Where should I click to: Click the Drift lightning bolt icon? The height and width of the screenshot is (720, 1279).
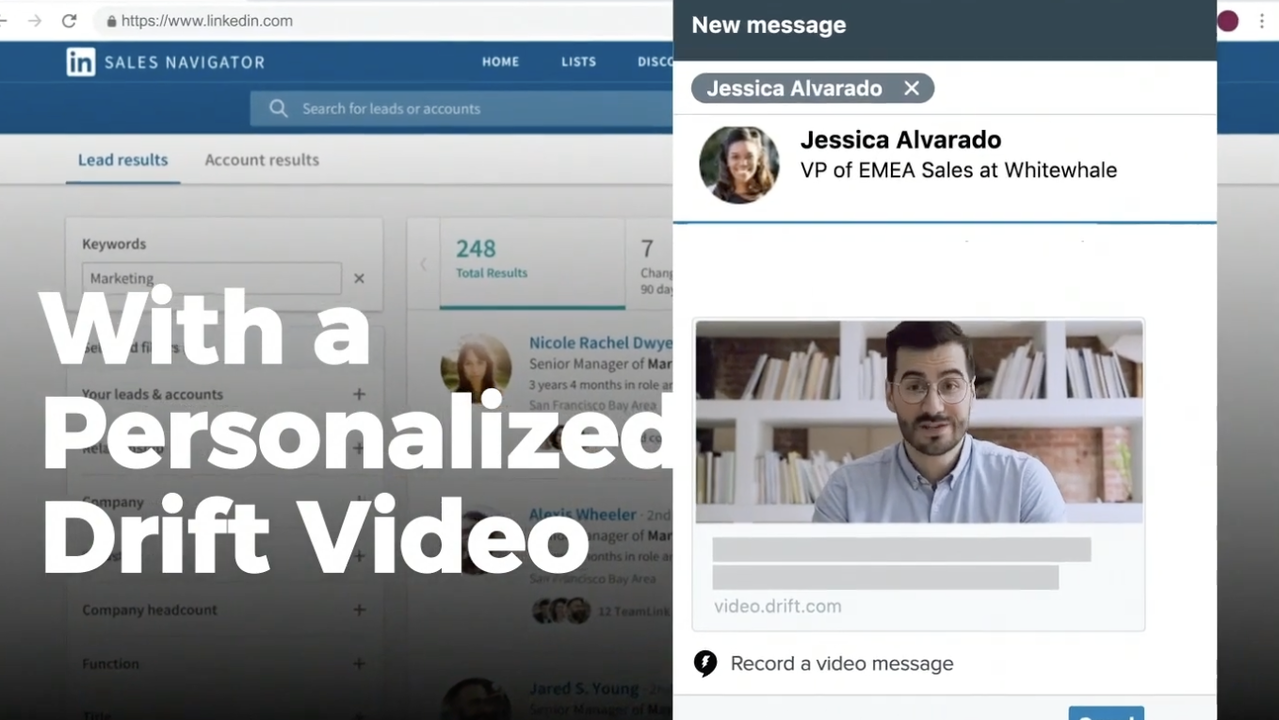tap(705, 664)
